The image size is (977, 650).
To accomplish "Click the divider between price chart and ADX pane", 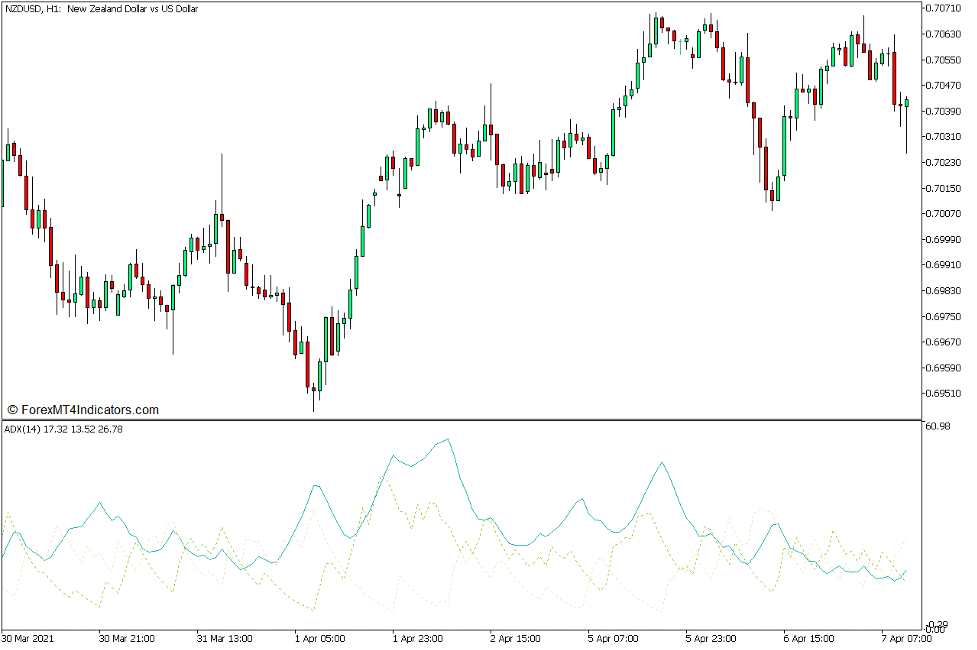I will pos(460,419).
